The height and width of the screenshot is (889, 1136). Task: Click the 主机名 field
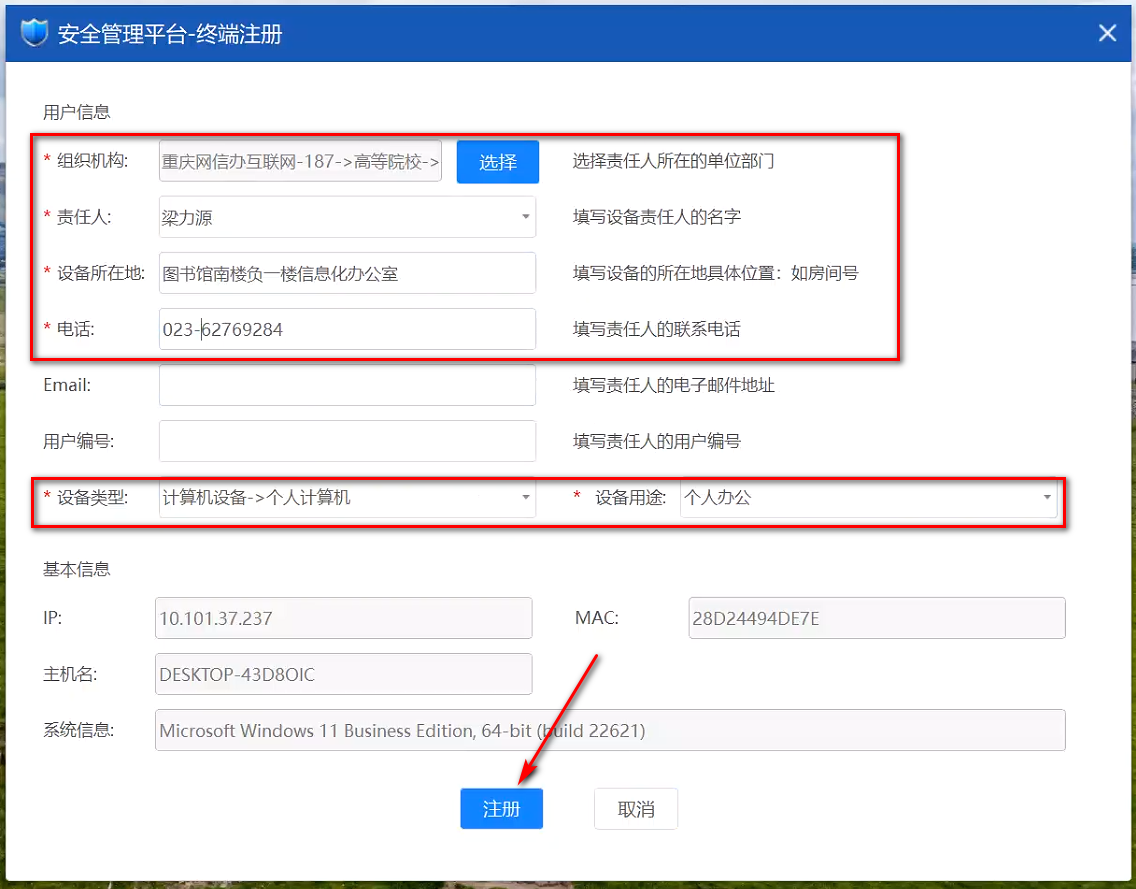343,674
